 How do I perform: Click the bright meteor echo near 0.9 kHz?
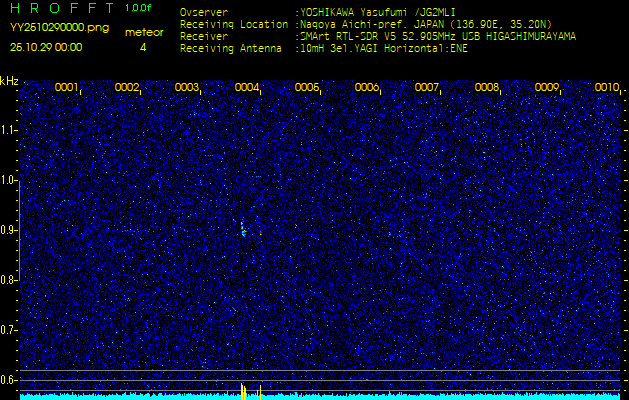pos(243,229)
